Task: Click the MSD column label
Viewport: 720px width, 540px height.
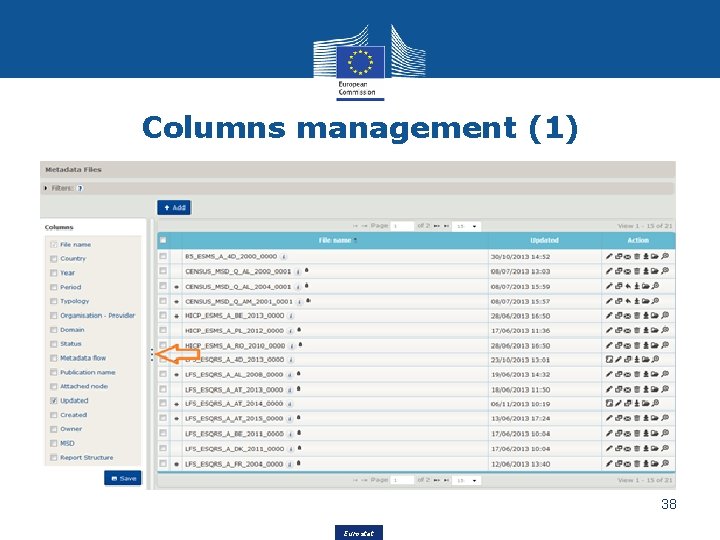Action: [x=67, y=444]
